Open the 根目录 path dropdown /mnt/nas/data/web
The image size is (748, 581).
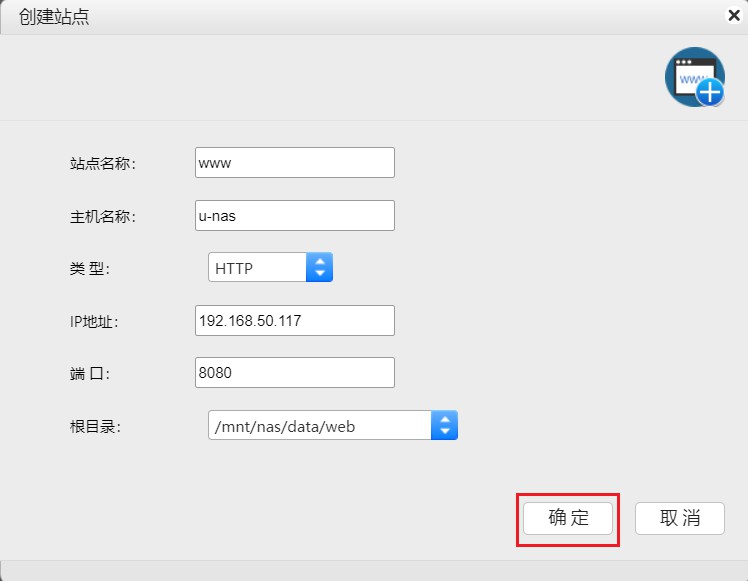pyautogui.click(x=320, y=426)
